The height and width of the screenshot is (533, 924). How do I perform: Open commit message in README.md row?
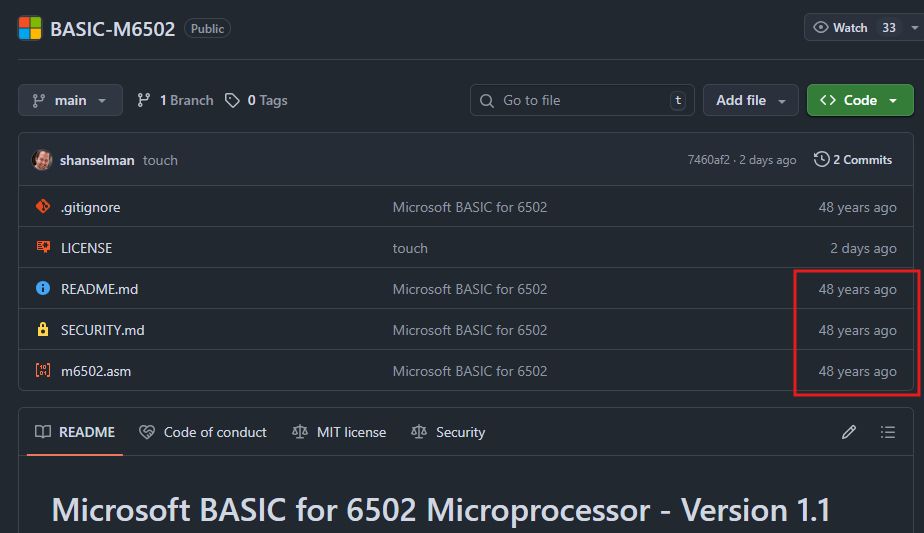click(x=470, y=289)
